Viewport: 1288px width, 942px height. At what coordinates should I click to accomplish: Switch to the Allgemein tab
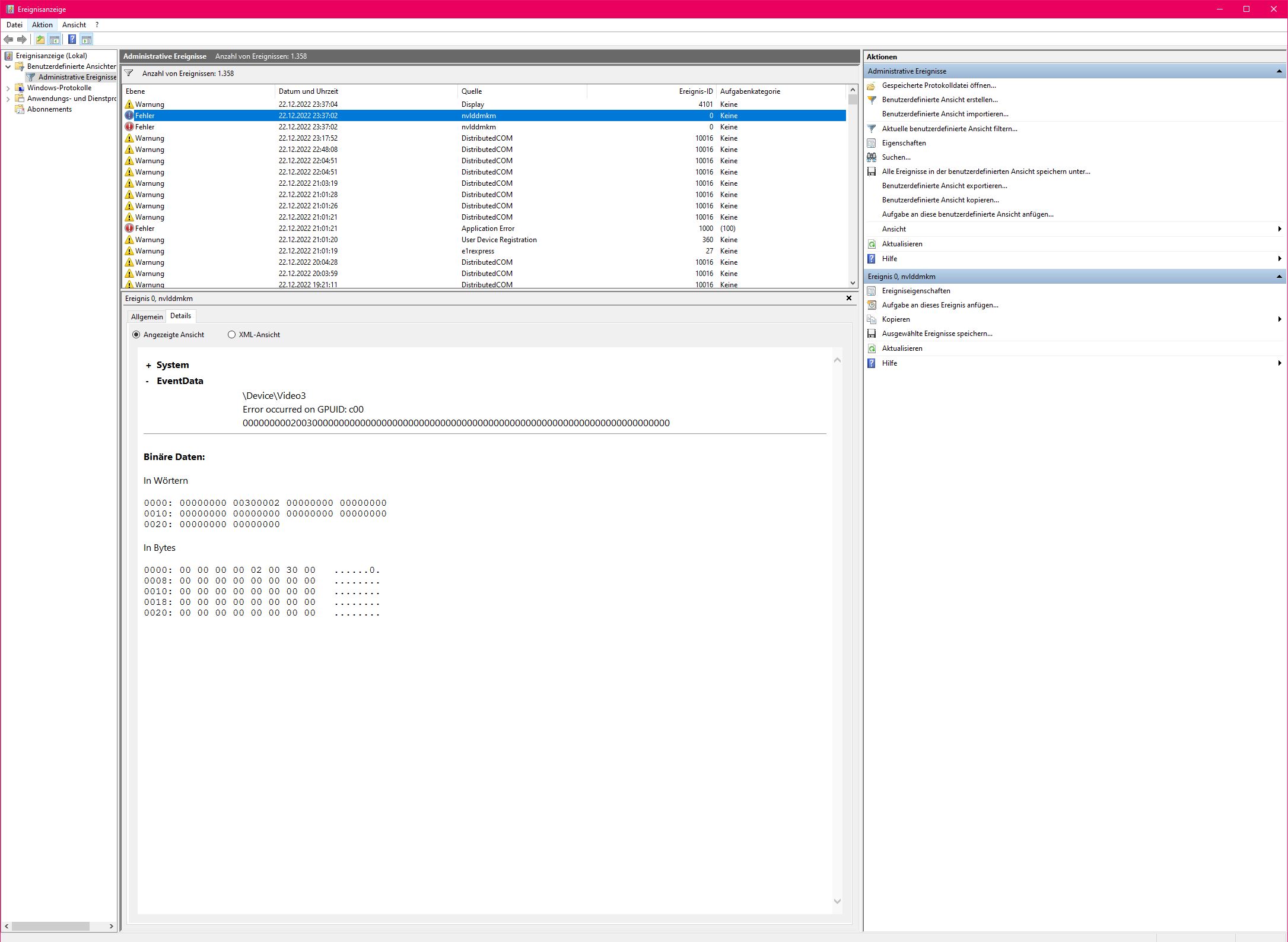click(147, 317)
